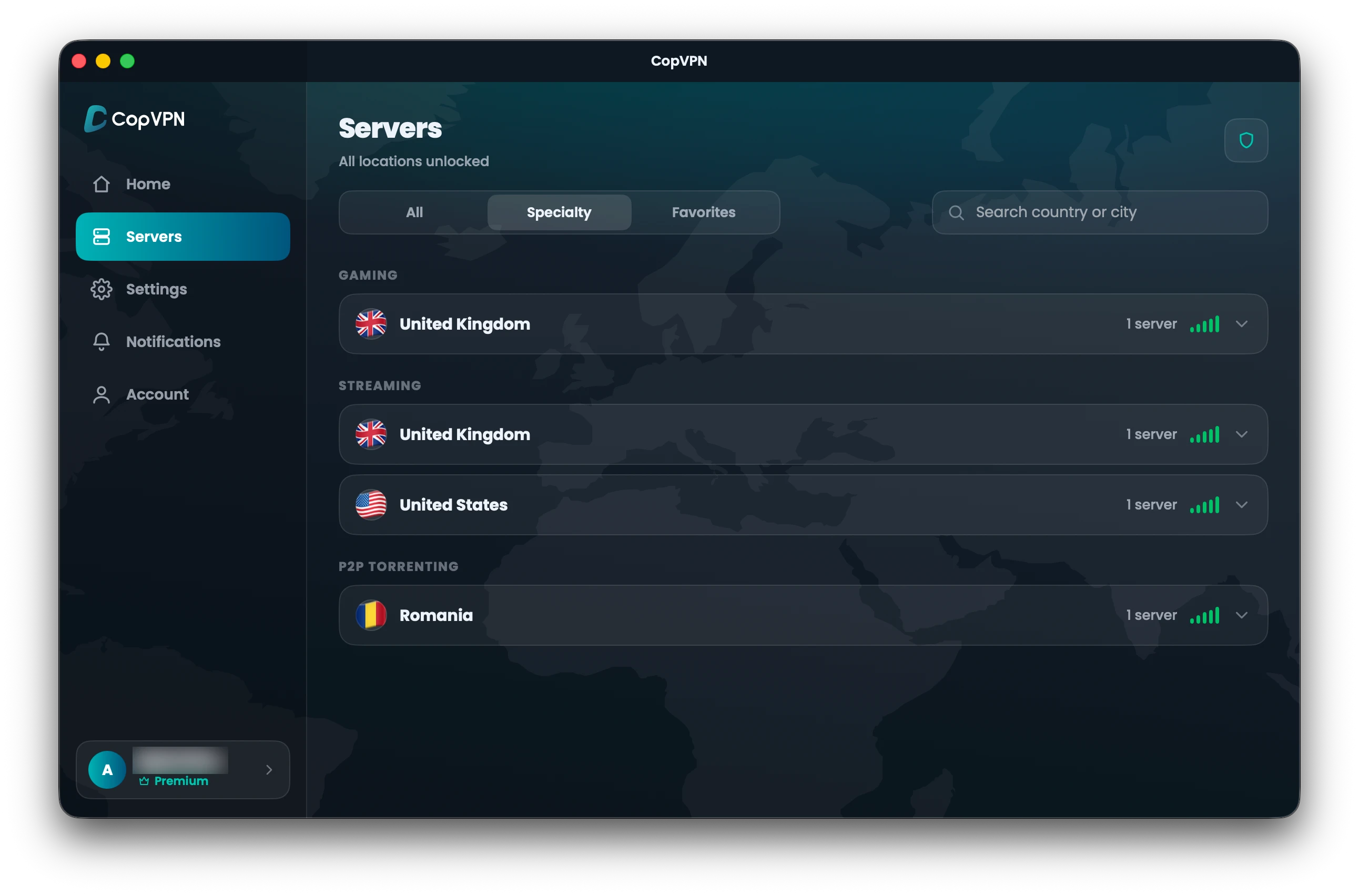This screenshot has height=896, width=1359.
Task: Click the Premium crown icon
Action: 144,781
